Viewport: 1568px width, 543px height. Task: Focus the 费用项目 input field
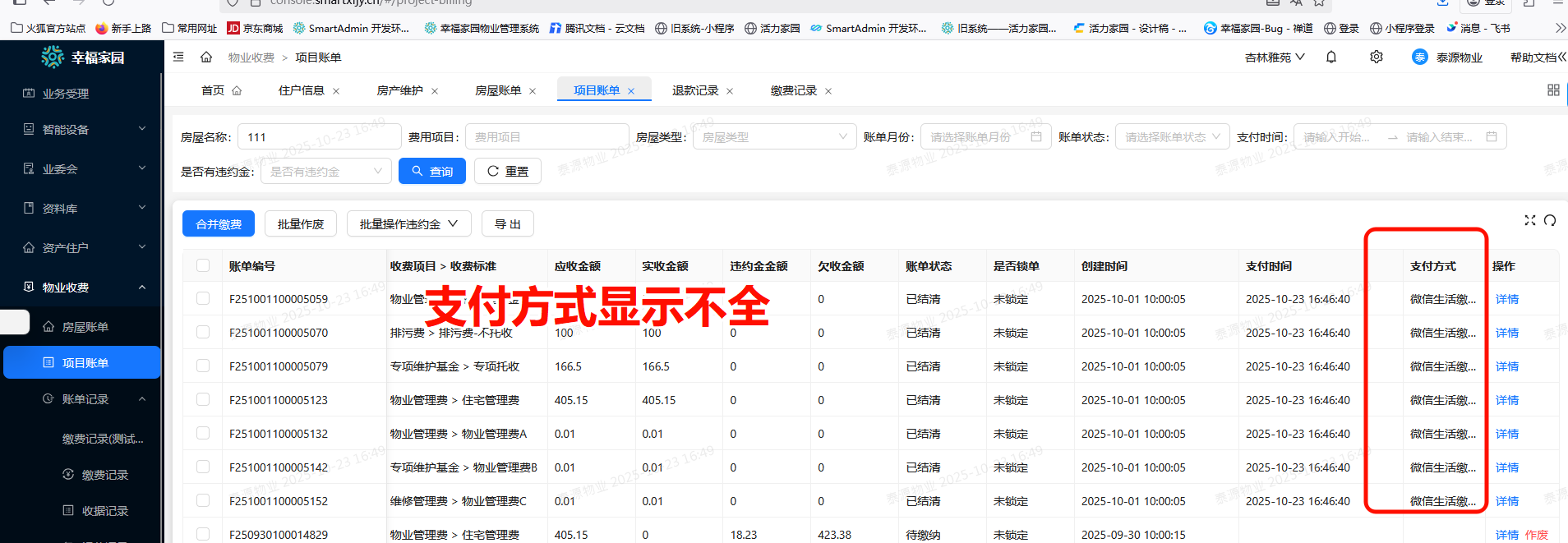[x=547, y=137]
